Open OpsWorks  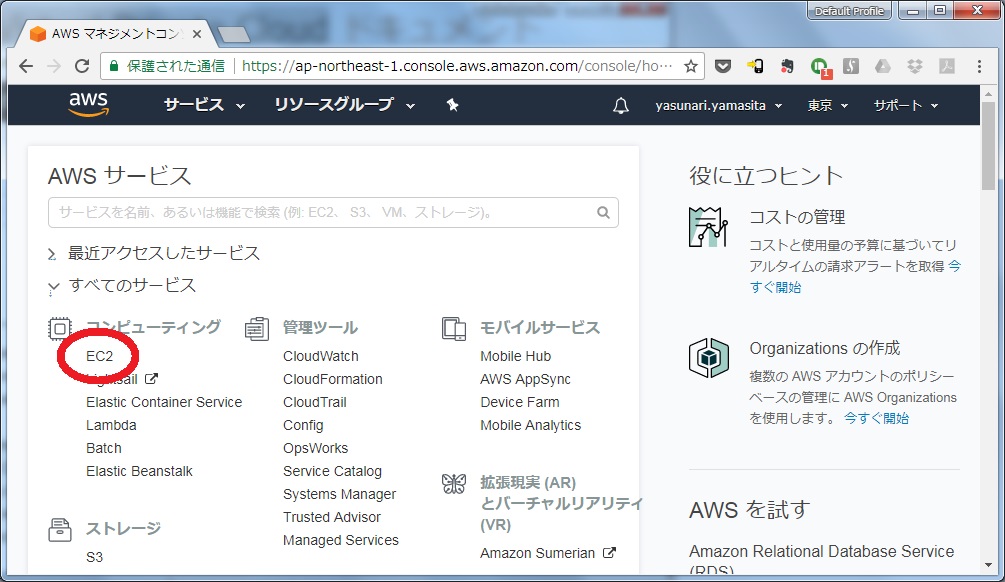tap(315, 449)
